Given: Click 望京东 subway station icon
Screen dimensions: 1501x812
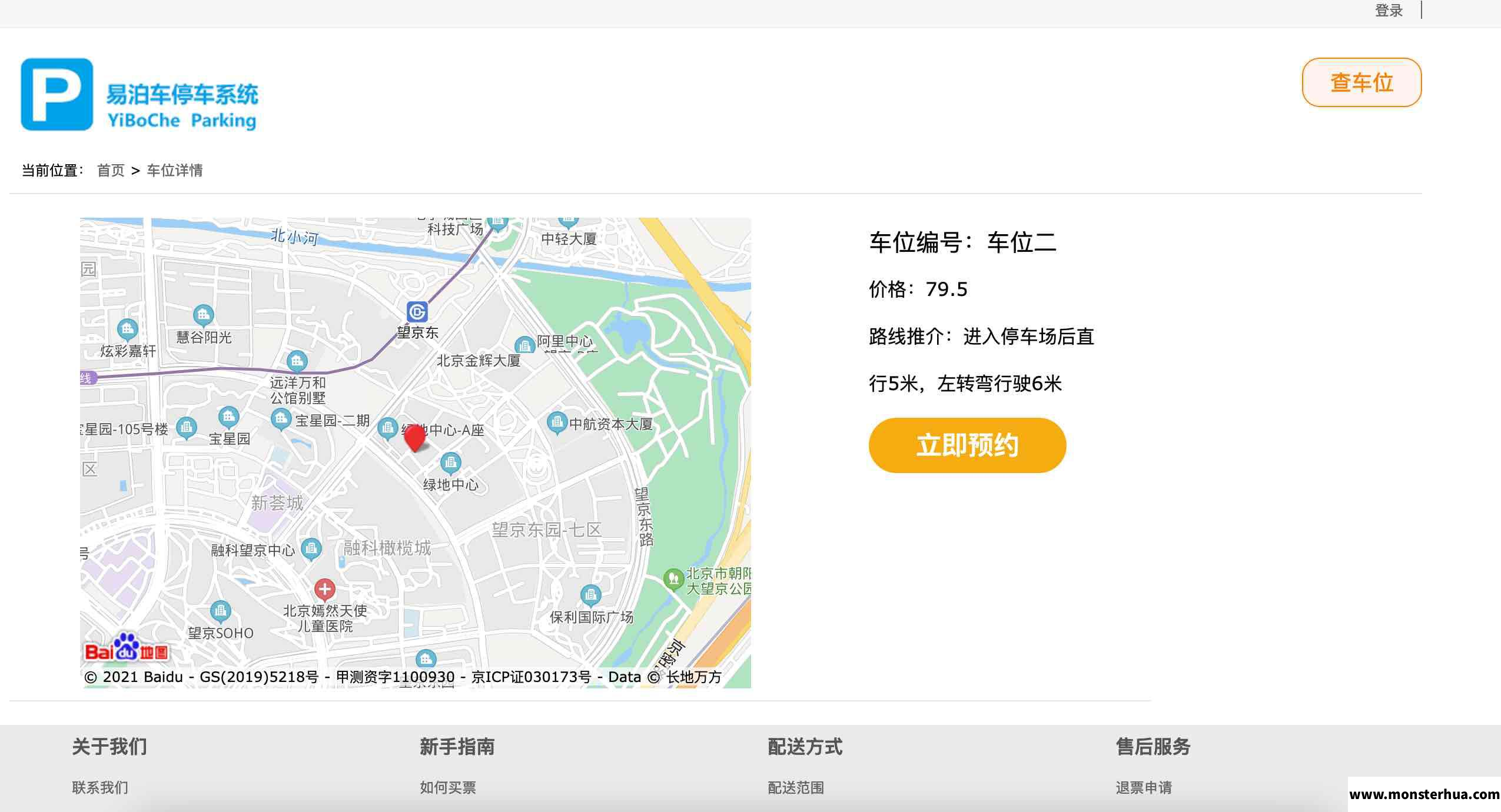Looking at the screenshot, I should pos(417,312).
